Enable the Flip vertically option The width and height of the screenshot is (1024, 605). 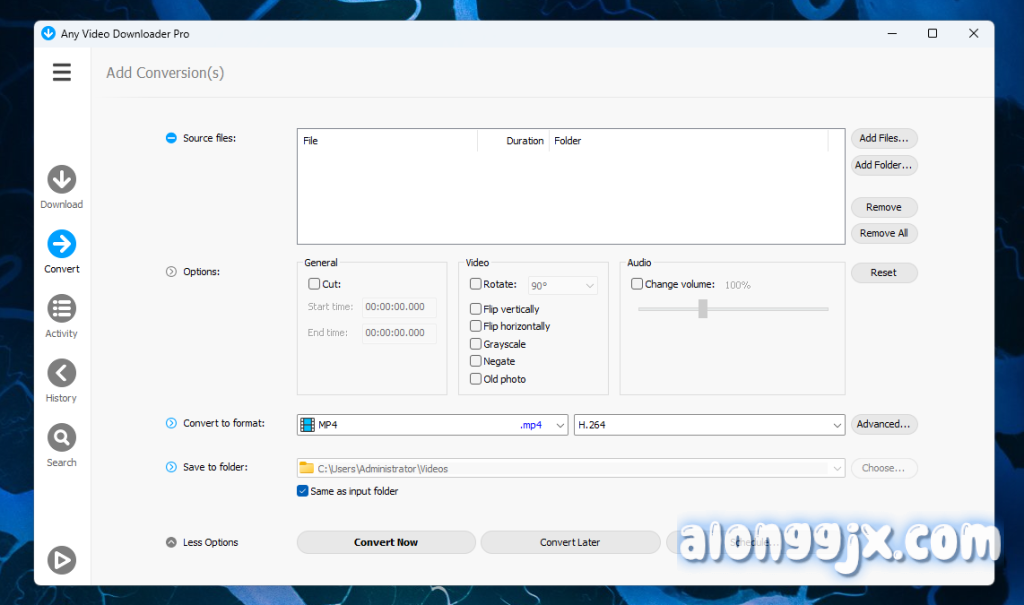(477, 309)
